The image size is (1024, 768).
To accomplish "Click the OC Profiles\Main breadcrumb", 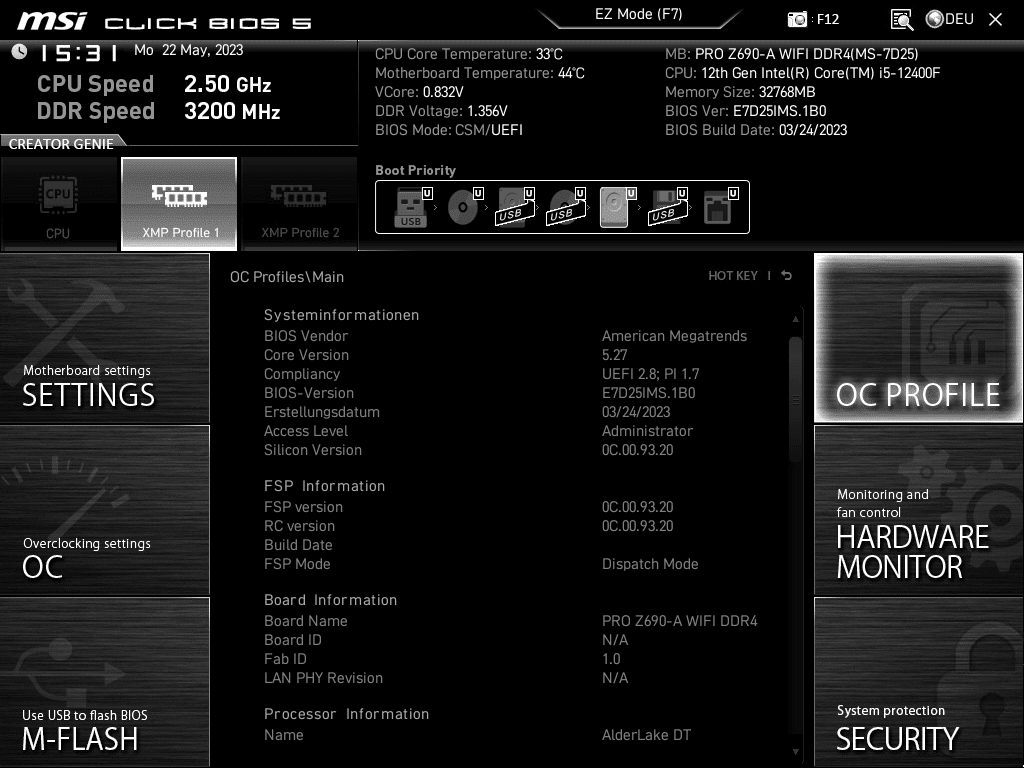I will 287,277.
